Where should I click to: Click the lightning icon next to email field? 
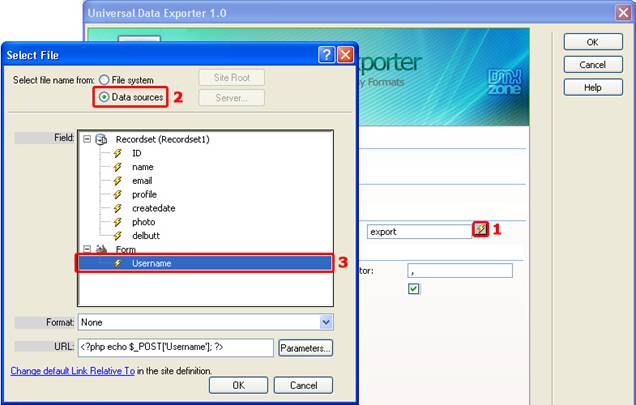[x=118, y=181]
